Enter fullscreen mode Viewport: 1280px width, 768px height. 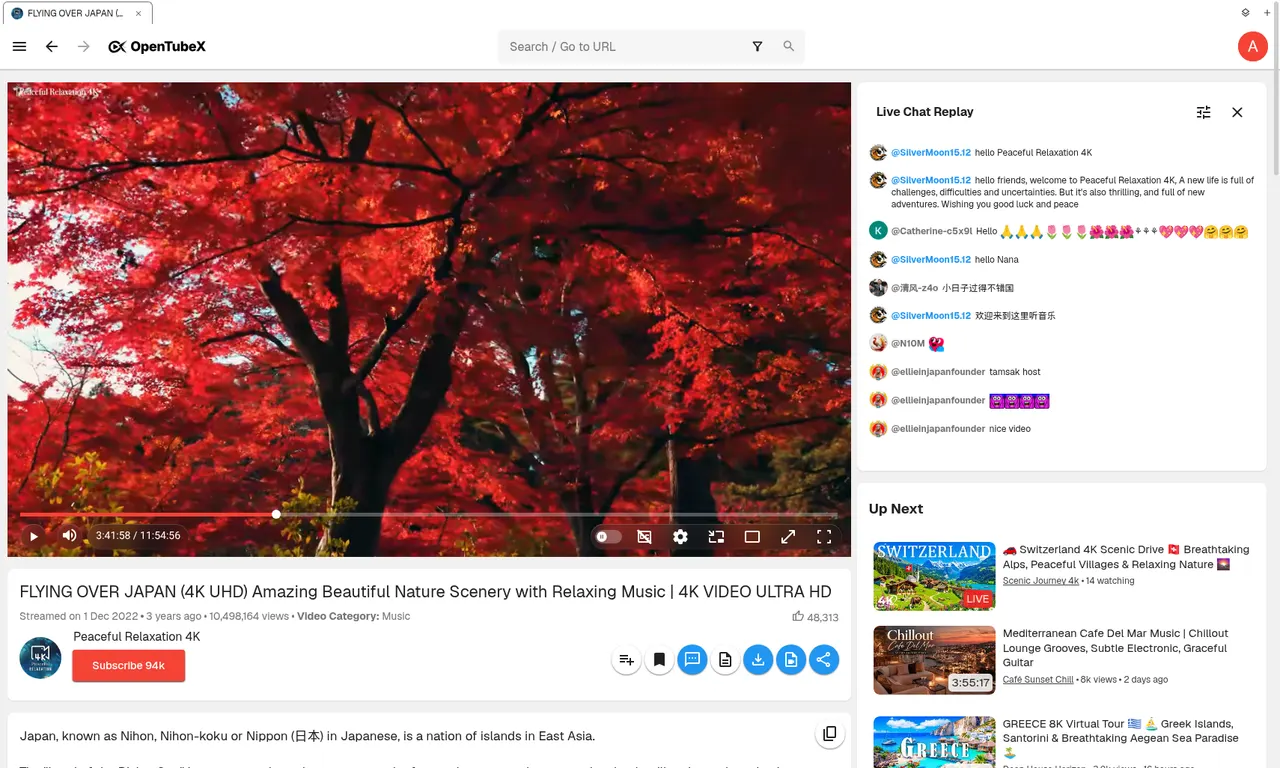point(824,537)
